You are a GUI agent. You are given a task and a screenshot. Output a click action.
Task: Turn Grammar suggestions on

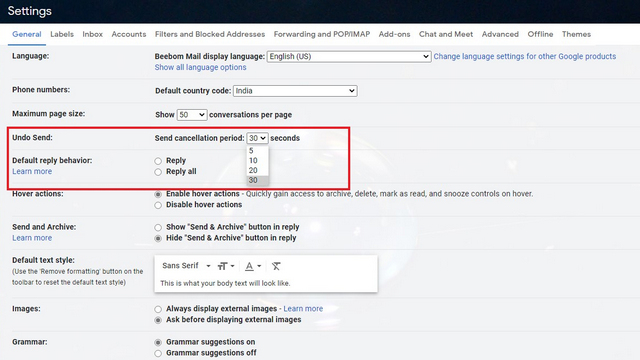pyautogui.click(x=158, y=342)
